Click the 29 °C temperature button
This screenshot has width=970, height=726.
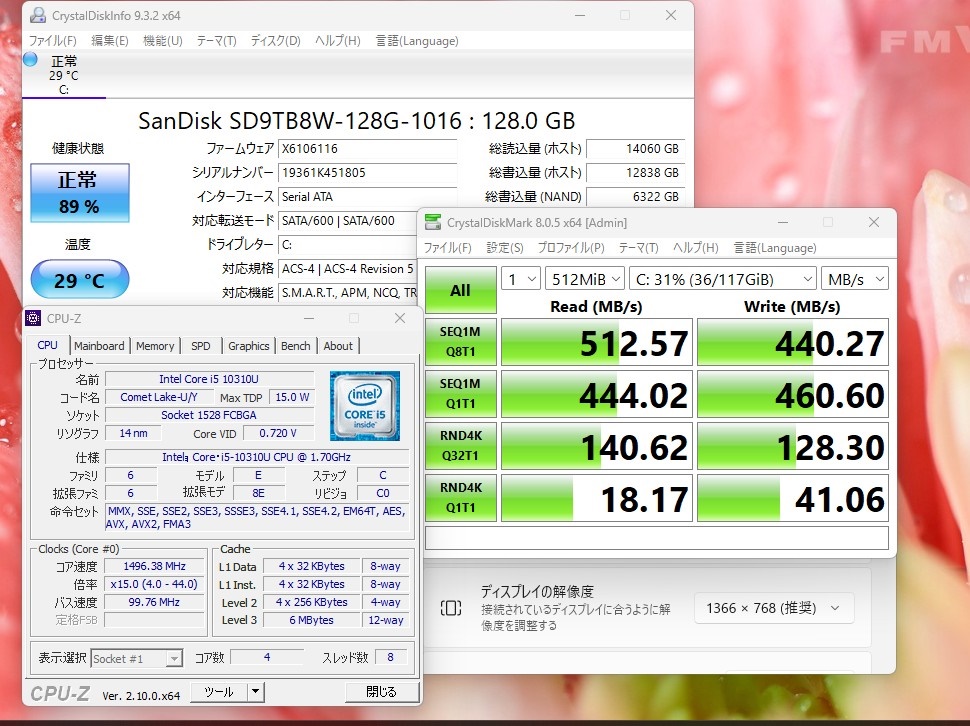(x=79, y=279)
